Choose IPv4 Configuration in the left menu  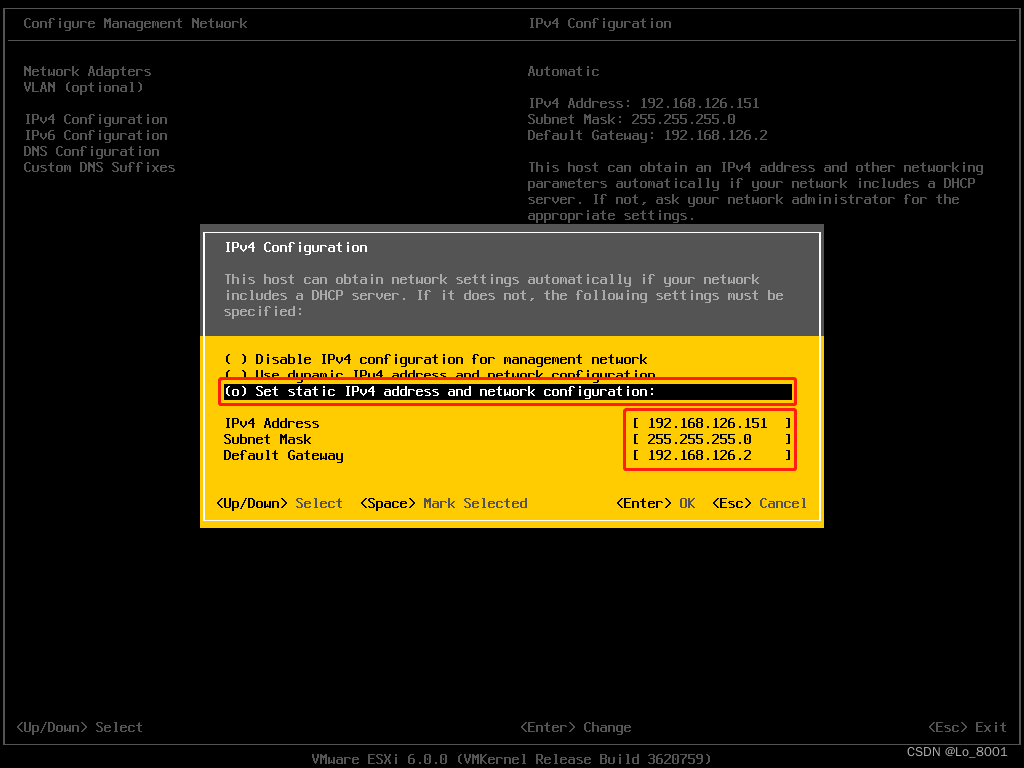pos(96,120)
